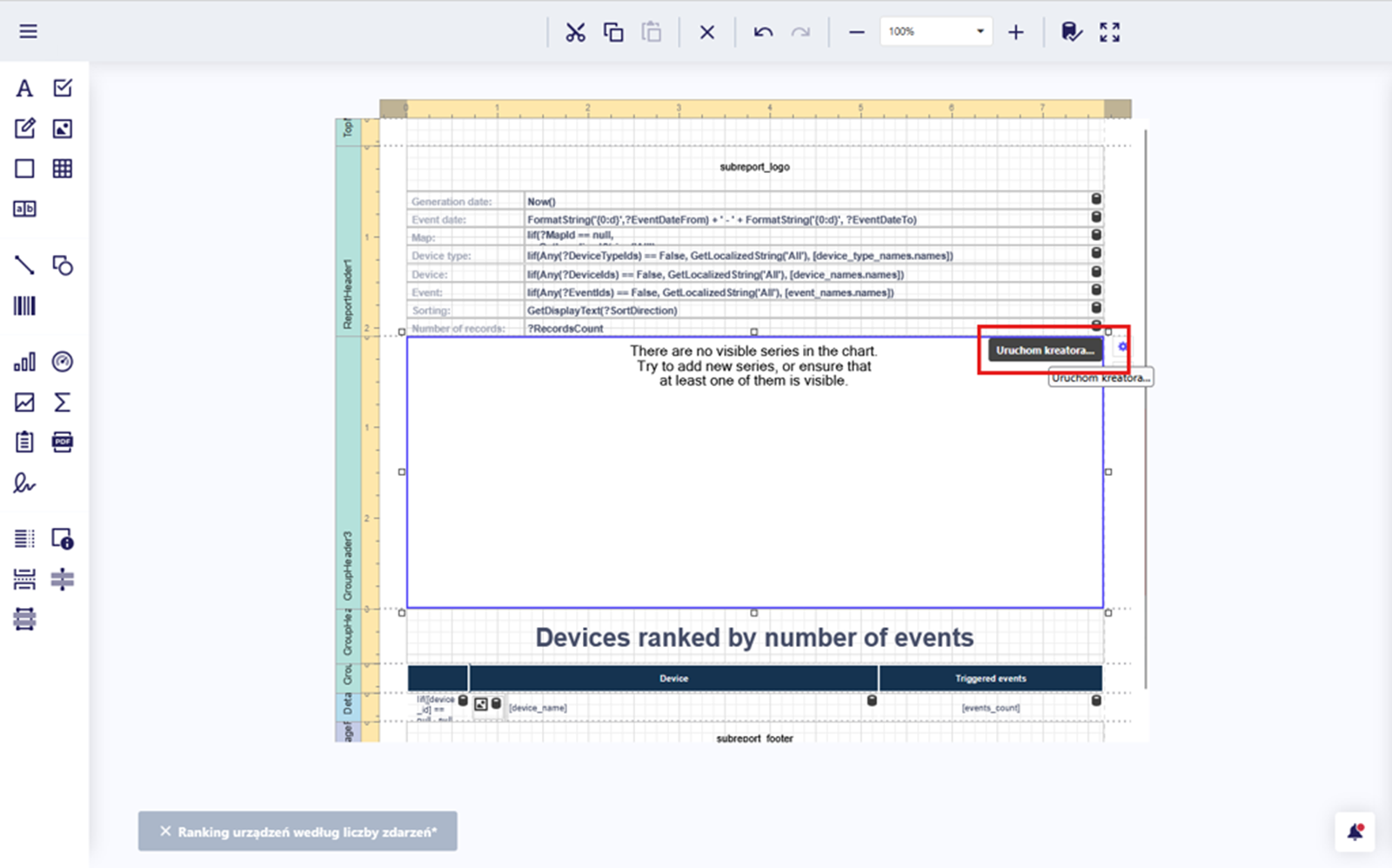1392x868 pixels.
Task: Click the Cut scissors icon
Action: 575,32
